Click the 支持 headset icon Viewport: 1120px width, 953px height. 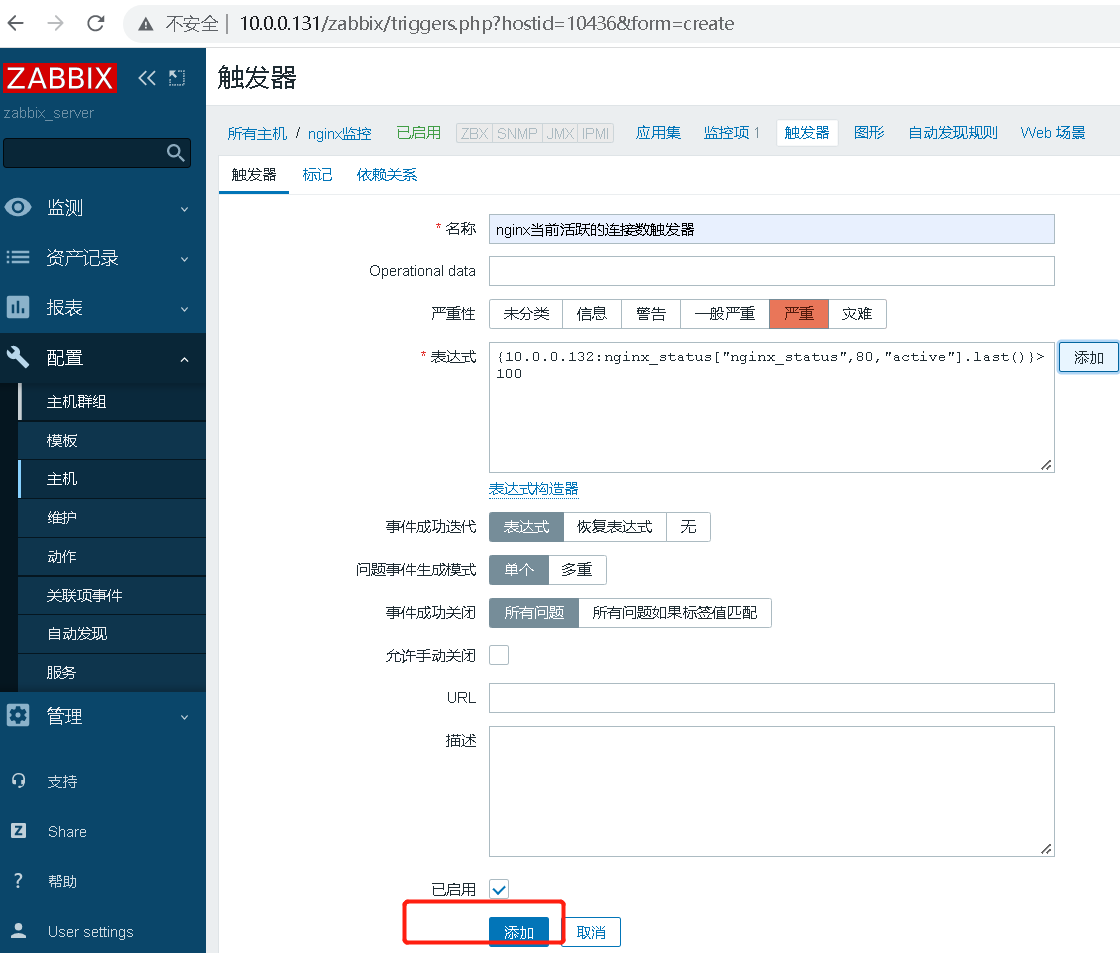(19, 781)
